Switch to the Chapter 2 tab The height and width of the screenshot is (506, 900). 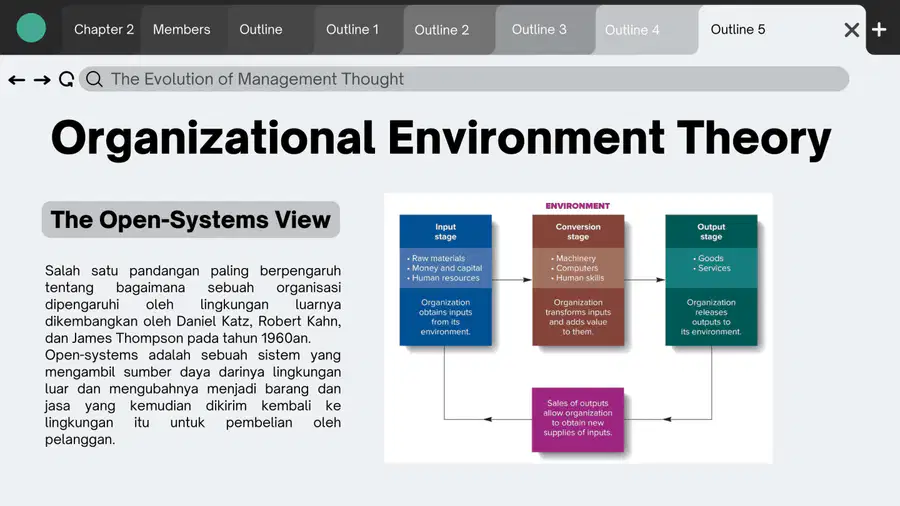(x=103, y=29)
